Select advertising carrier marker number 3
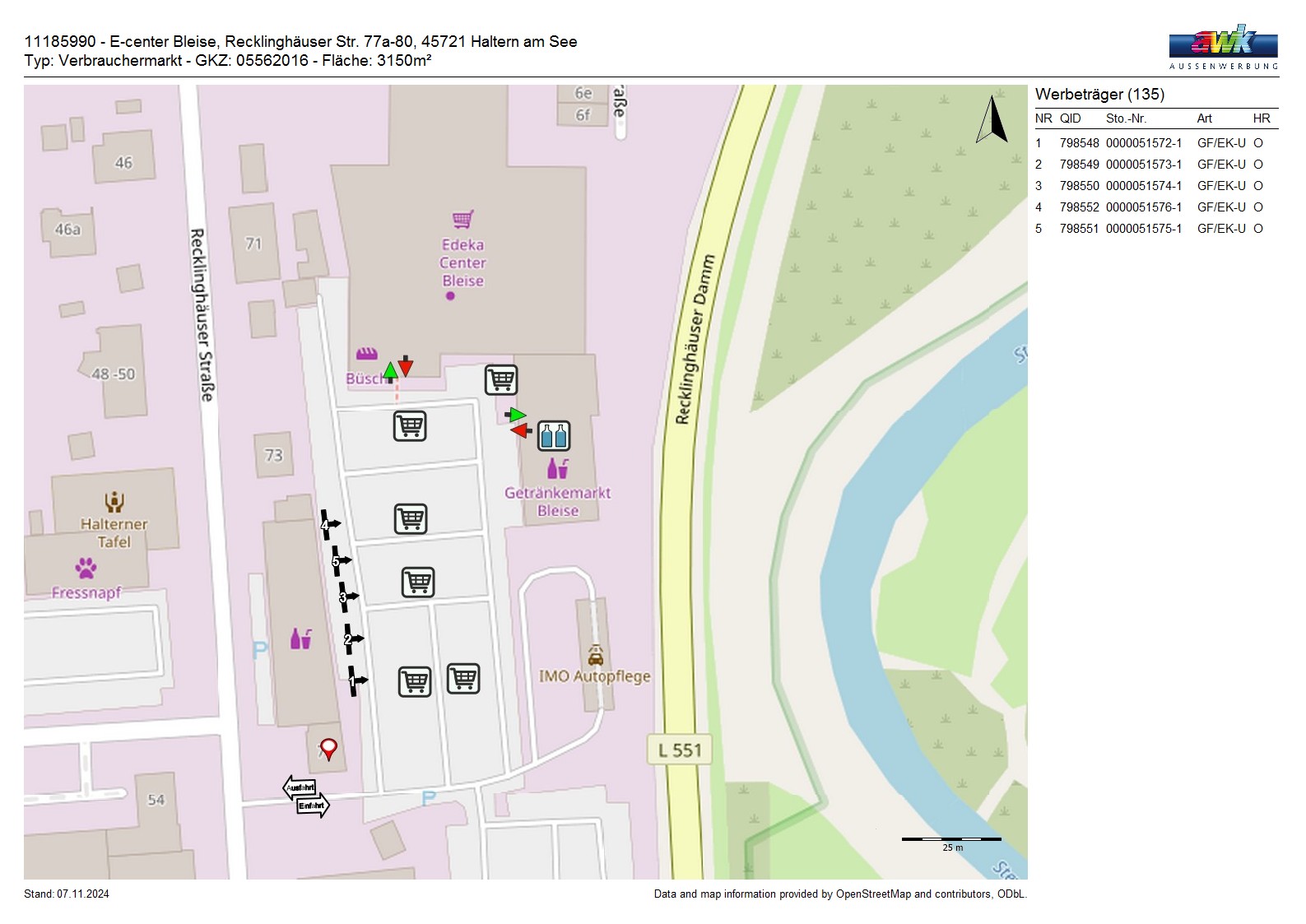Viewport: 1306px width, 924px height. coord(345,597)
